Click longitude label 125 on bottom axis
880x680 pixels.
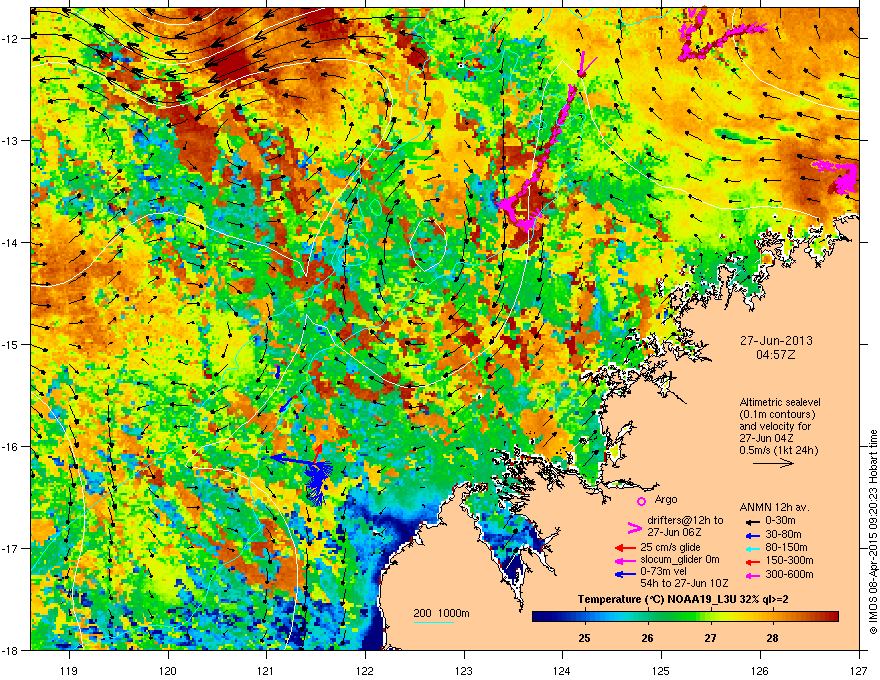[x=661, y=670]
